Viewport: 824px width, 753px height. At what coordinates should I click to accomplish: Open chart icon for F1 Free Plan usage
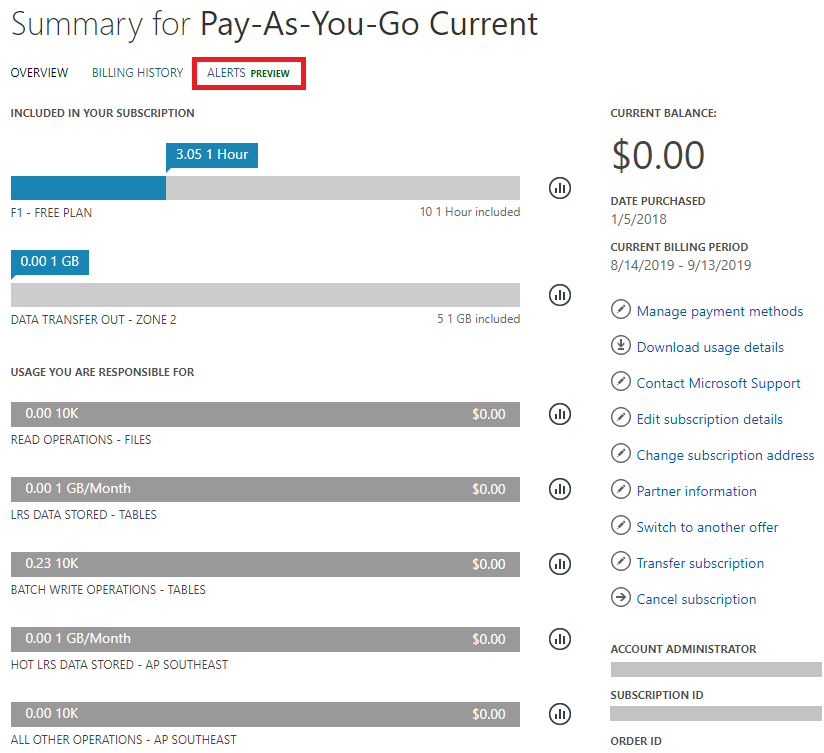560,188
